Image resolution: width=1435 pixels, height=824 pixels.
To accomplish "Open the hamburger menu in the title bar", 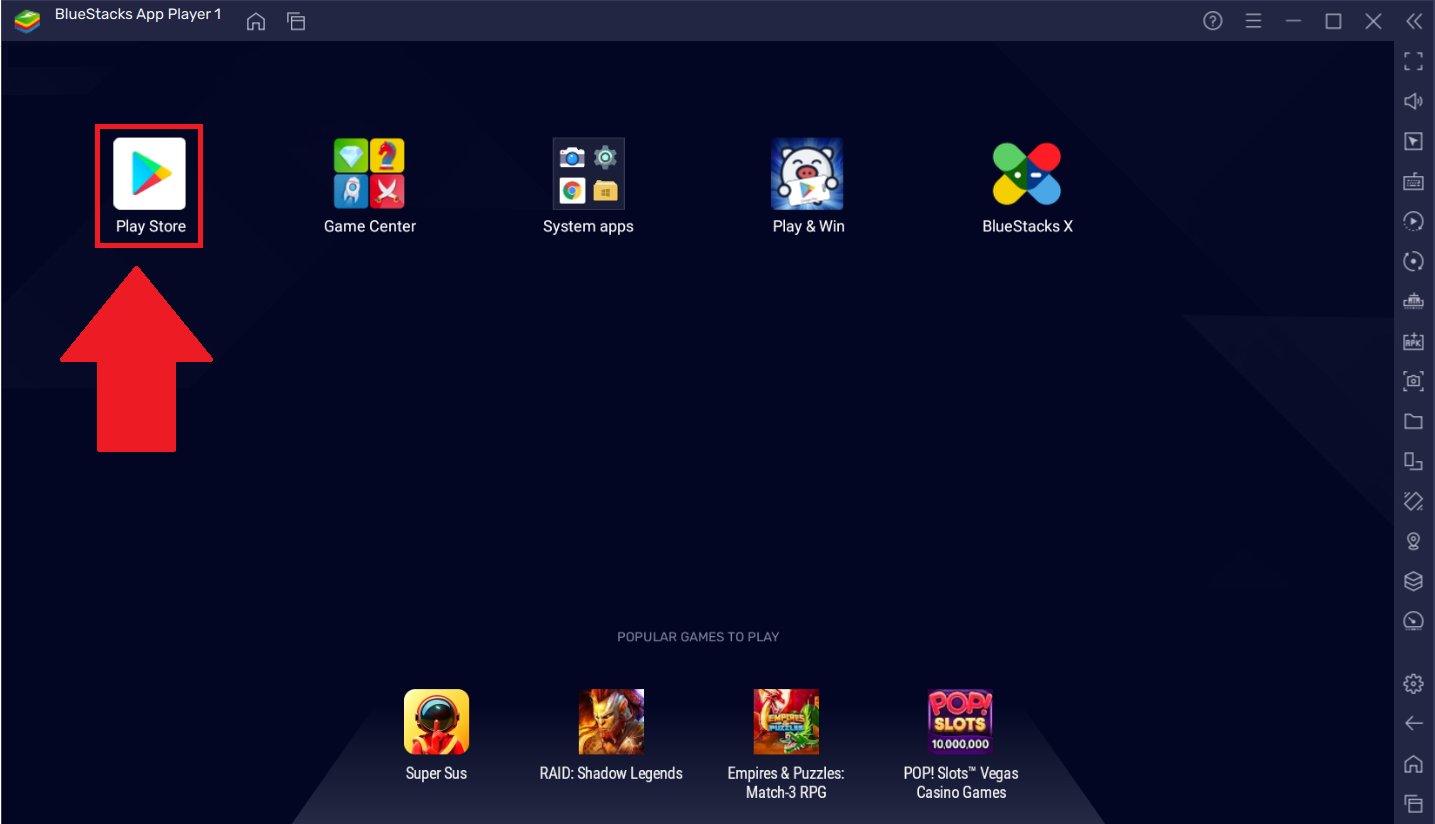I will coord(1253,21).
